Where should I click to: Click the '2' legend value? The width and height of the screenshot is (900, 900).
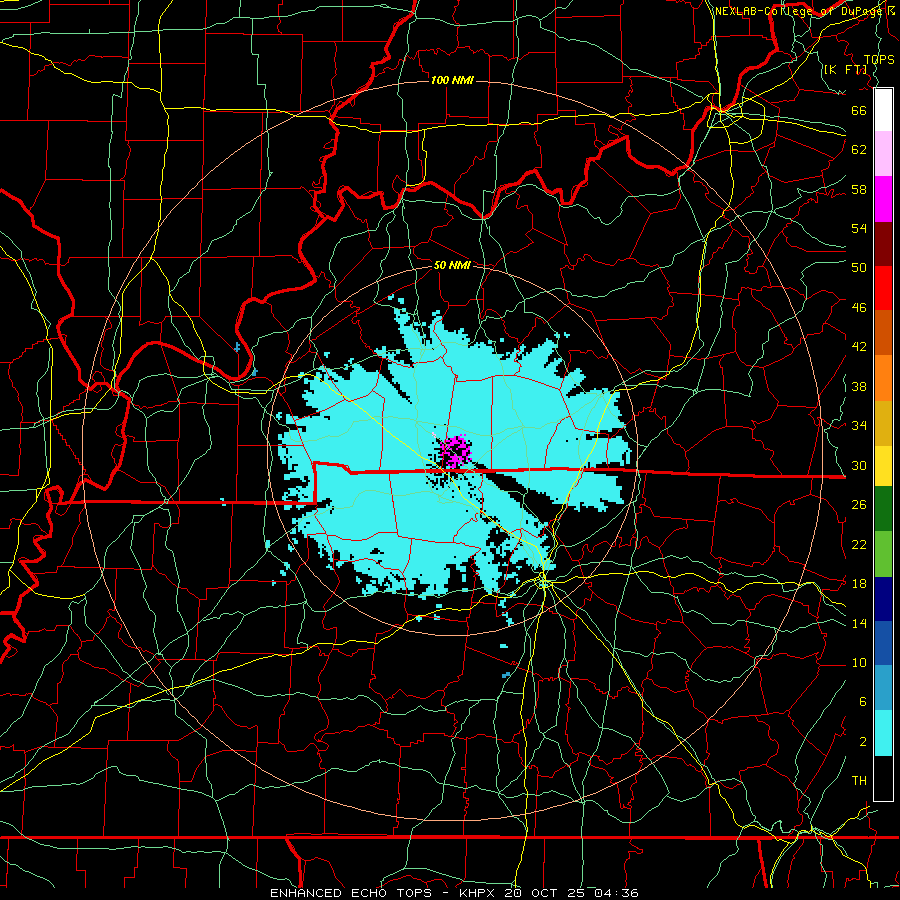pyautogui.click(x=863, y=742)
